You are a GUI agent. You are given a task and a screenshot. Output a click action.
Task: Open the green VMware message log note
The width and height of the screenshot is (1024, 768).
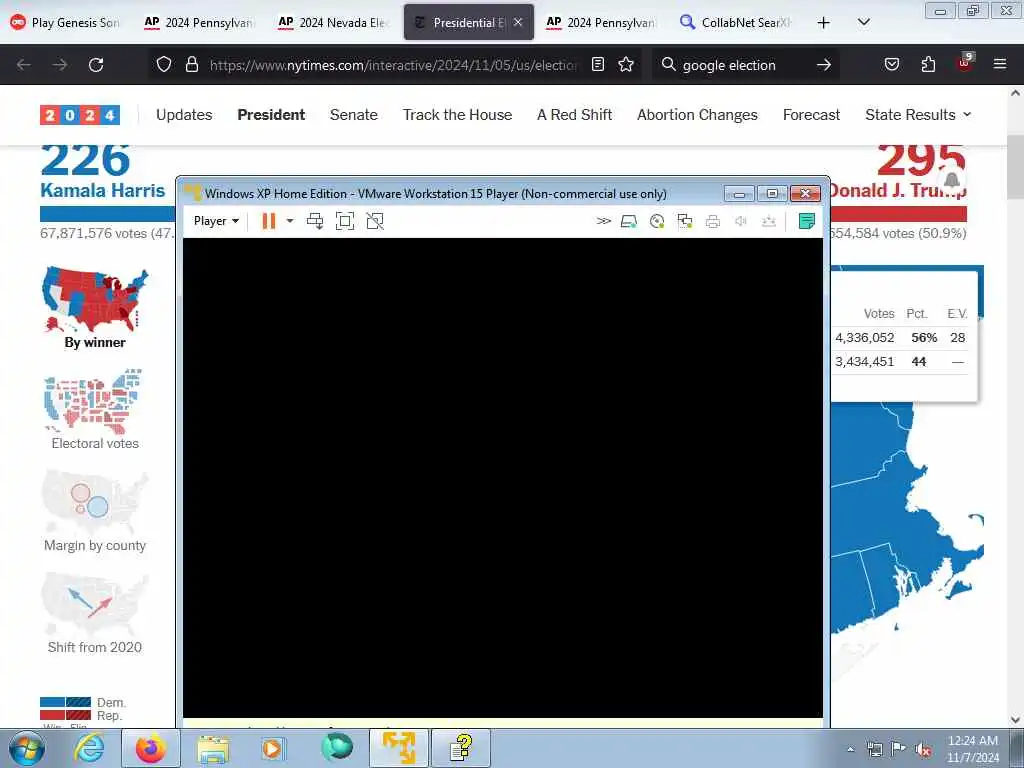point(807,221)
